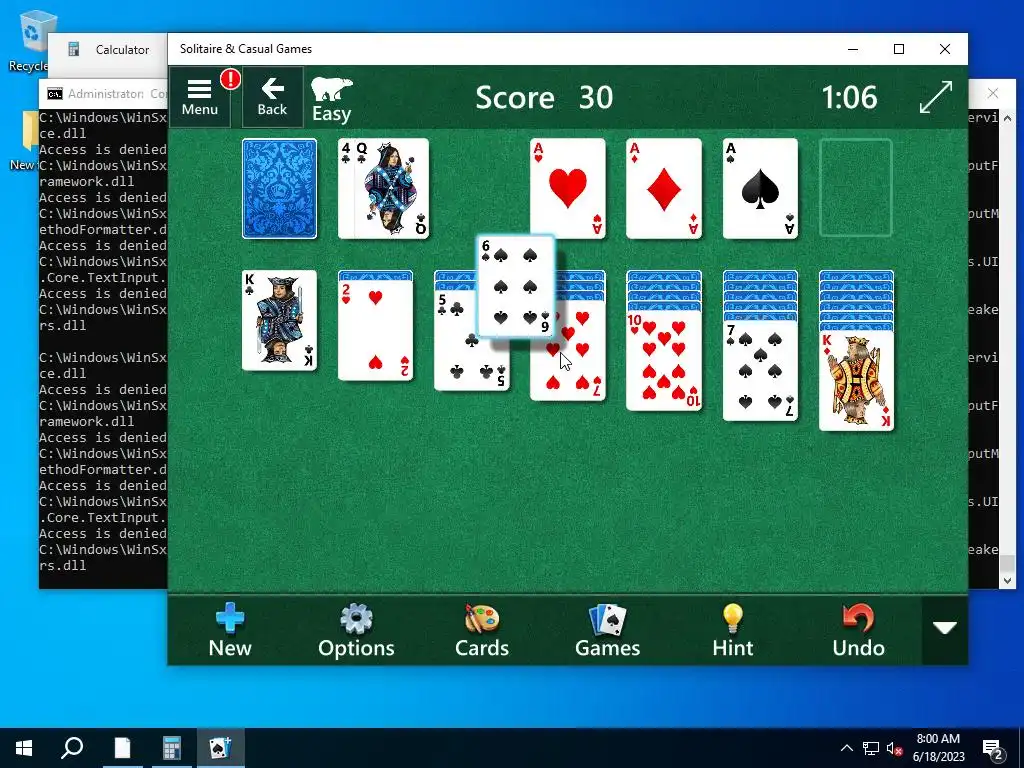1024x768 pixels.
Task: Close the command prompt window
Action: click(993, 93)
